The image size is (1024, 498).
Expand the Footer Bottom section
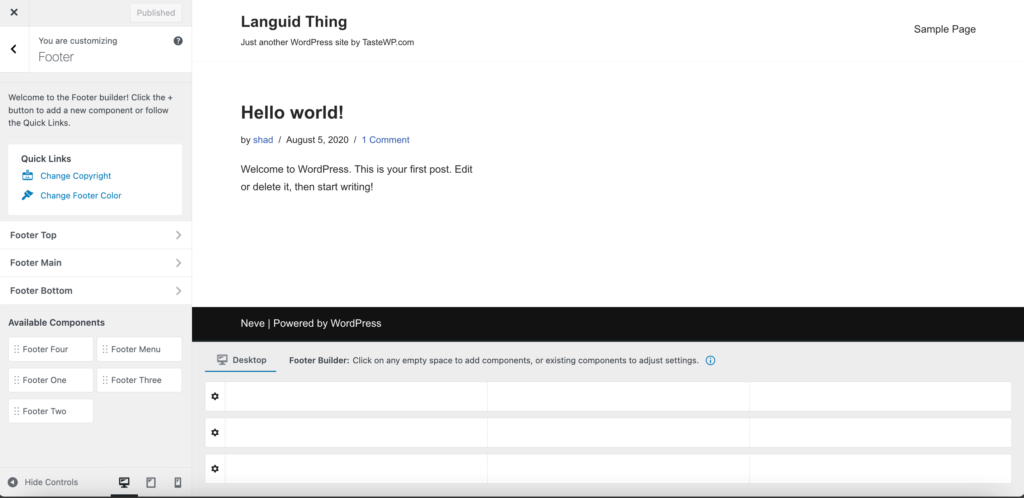click(x=95, y=290)
